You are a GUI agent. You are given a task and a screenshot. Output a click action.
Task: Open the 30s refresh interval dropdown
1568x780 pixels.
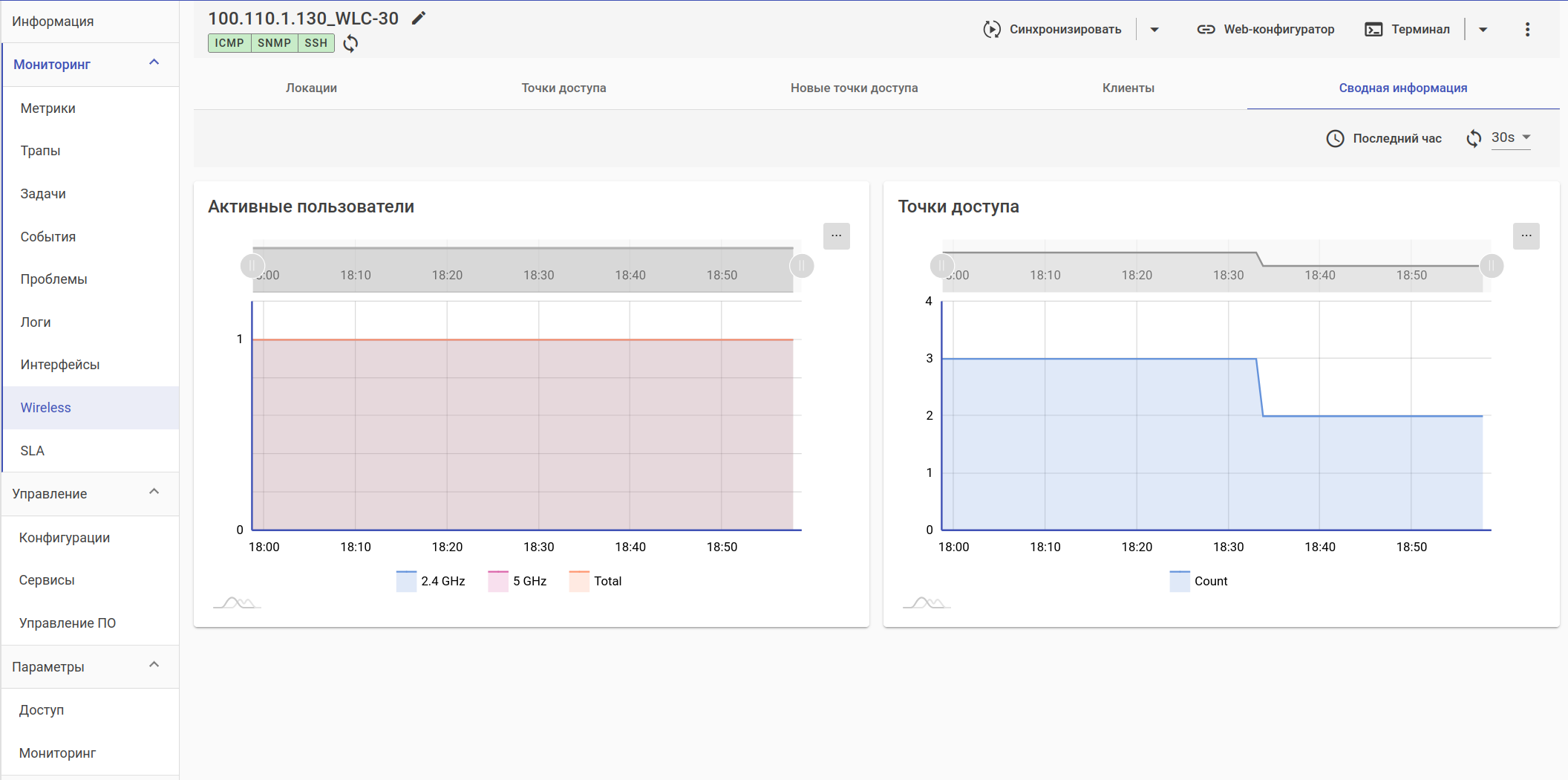click(1511, 138)
